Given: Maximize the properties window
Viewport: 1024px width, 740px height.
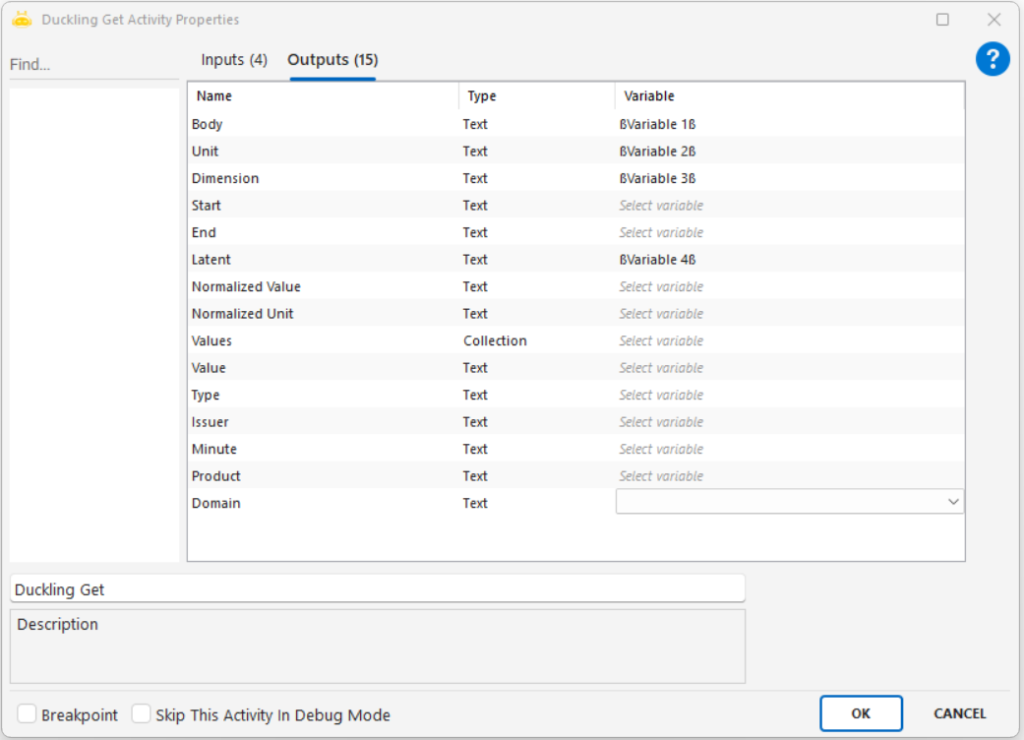Looking at the screenshot, I should [x=942, y=19].
